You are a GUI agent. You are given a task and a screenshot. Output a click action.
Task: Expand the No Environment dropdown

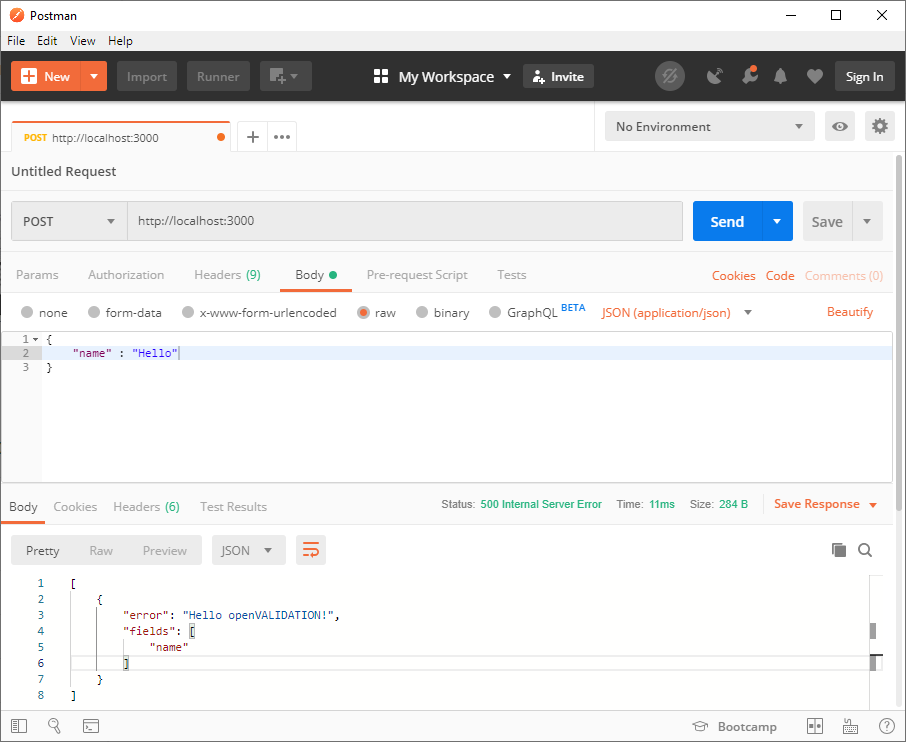(709, 127)
